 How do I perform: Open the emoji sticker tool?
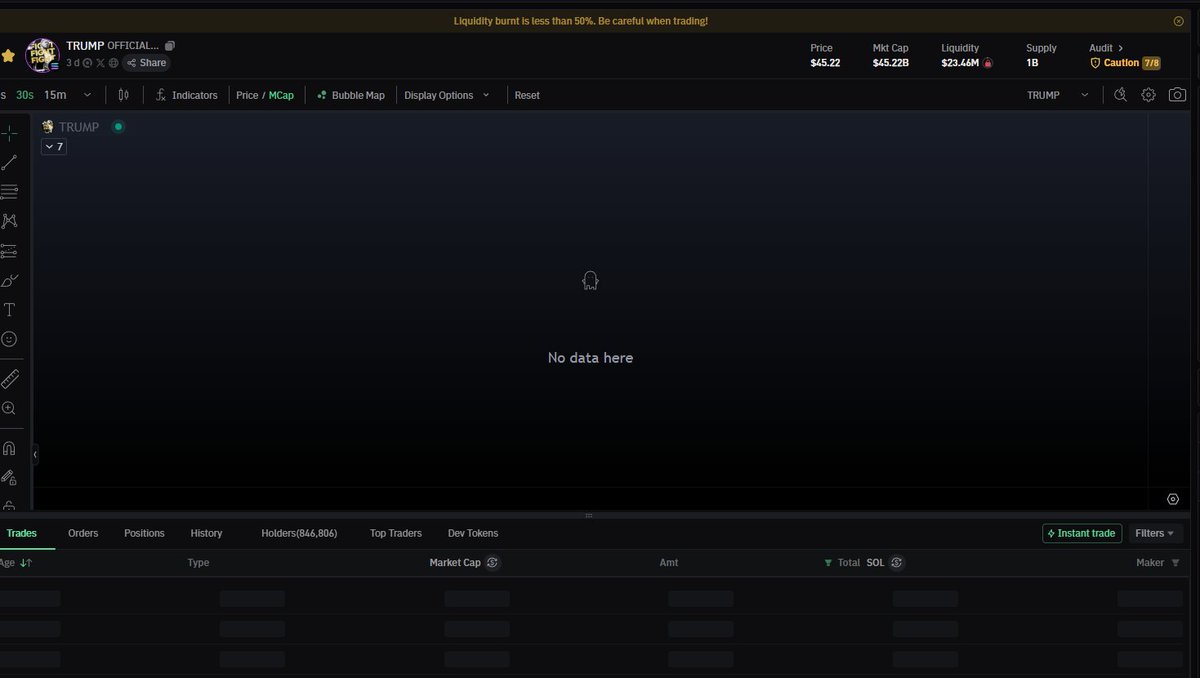point(9,339)
